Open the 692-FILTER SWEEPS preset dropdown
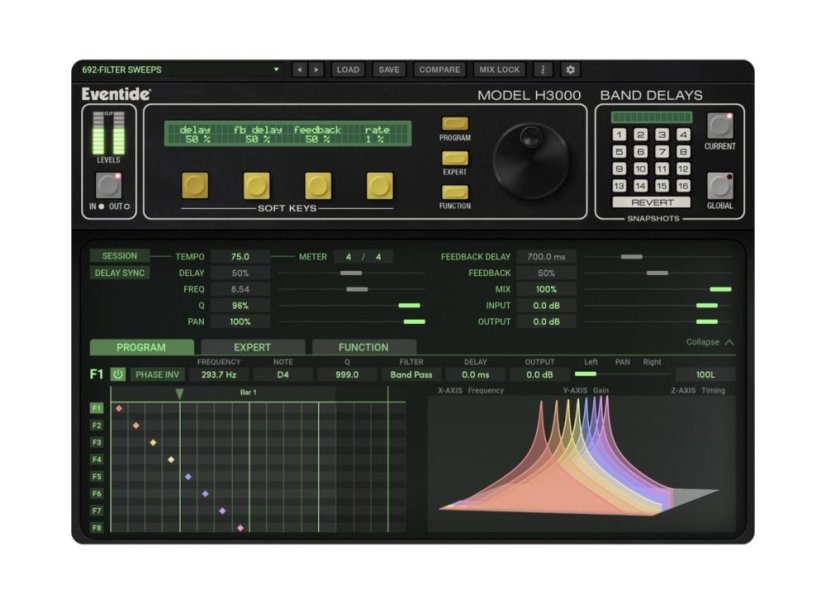The width and height of the screenshot is (826, 604). (178, 71)
